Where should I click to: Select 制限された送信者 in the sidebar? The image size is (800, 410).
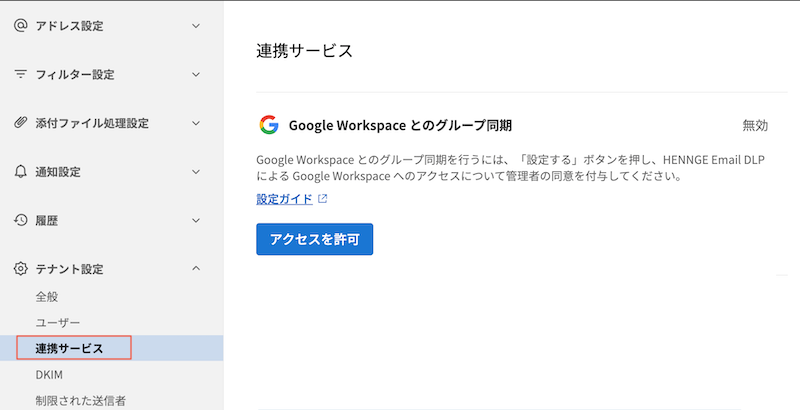coord(81,401)
